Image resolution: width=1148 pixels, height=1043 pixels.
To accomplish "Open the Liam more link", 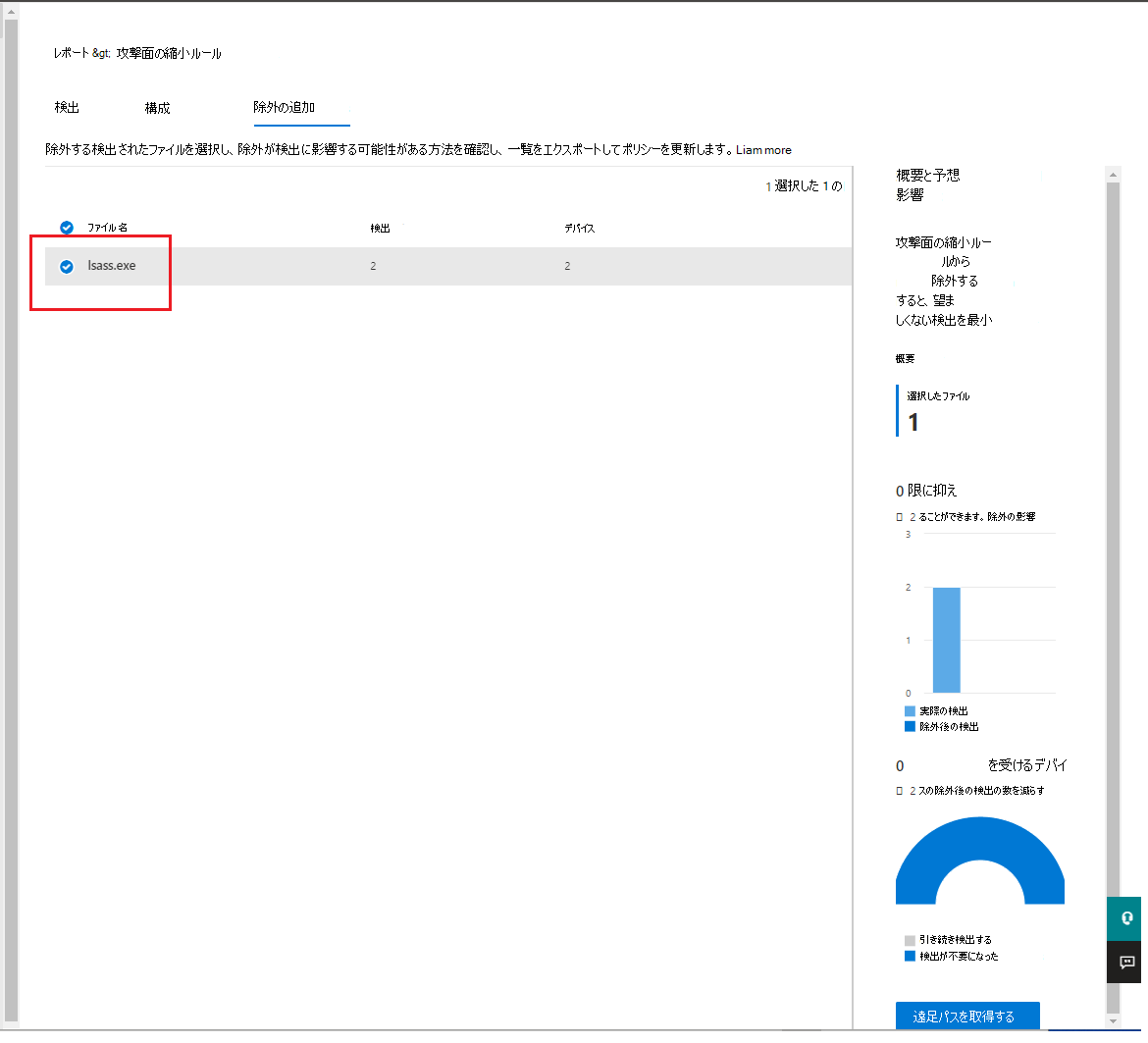I will 763,150.
